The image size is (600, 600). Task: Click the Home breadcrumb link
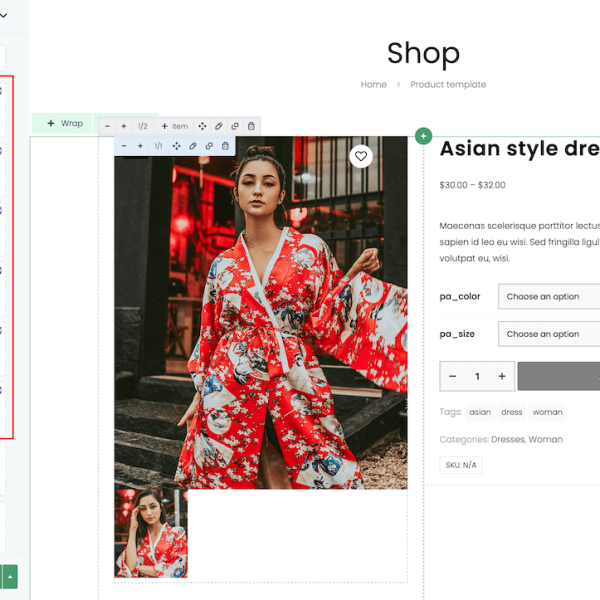pyautogui.click(x=373, y=85)
